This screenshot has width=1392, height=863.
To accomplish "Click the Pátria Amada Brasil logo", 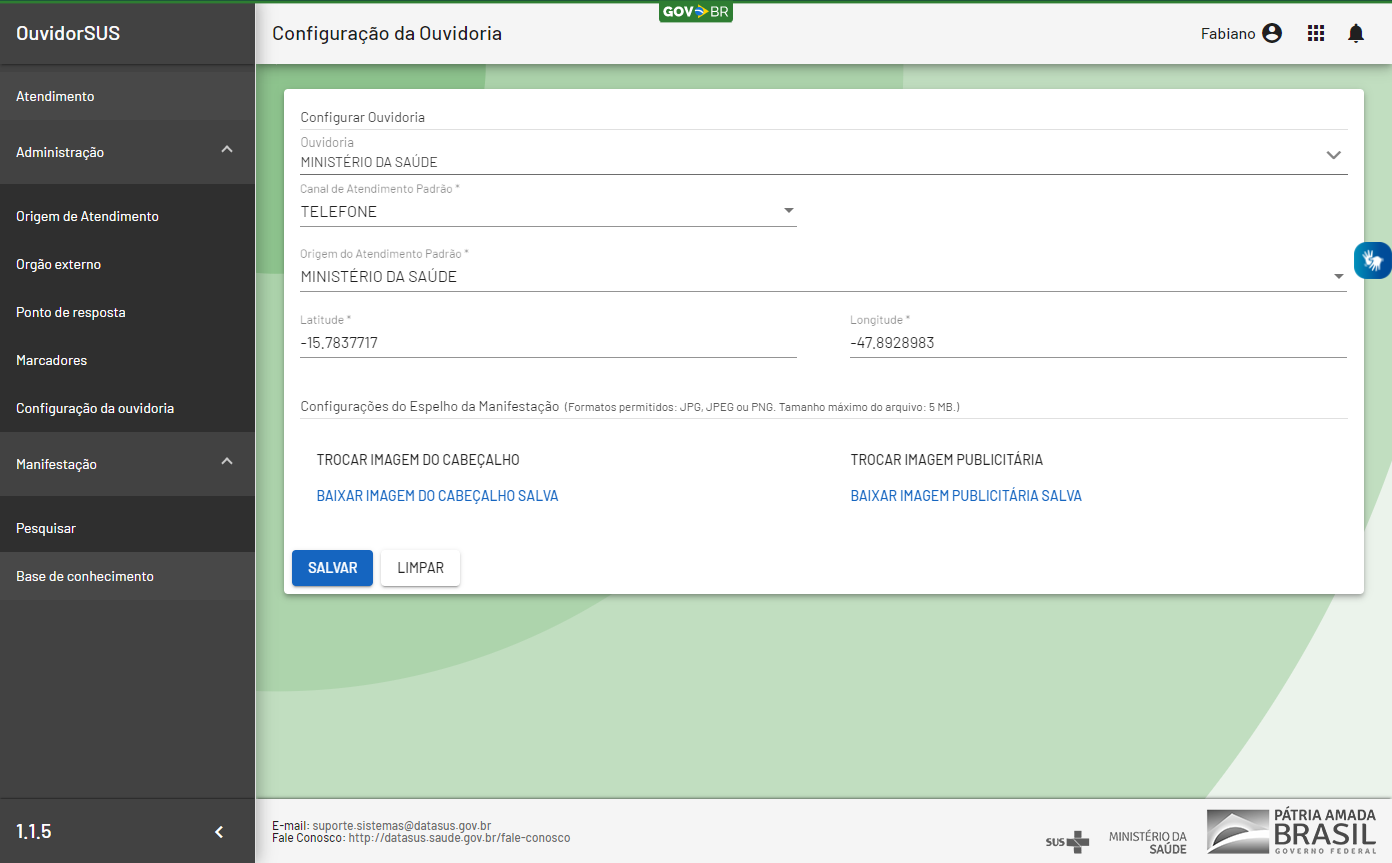I will (1291, 831).
